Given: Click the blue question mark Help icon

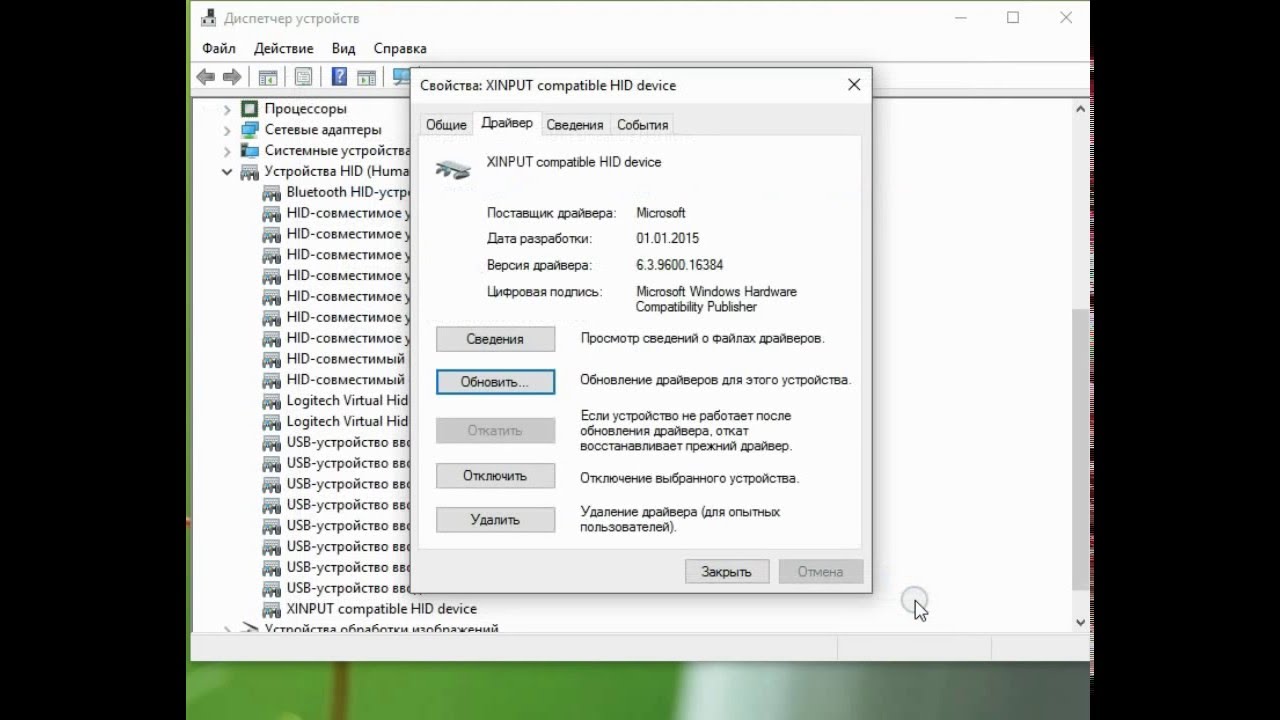Looking at the screenshot, I should coord(339,77).
